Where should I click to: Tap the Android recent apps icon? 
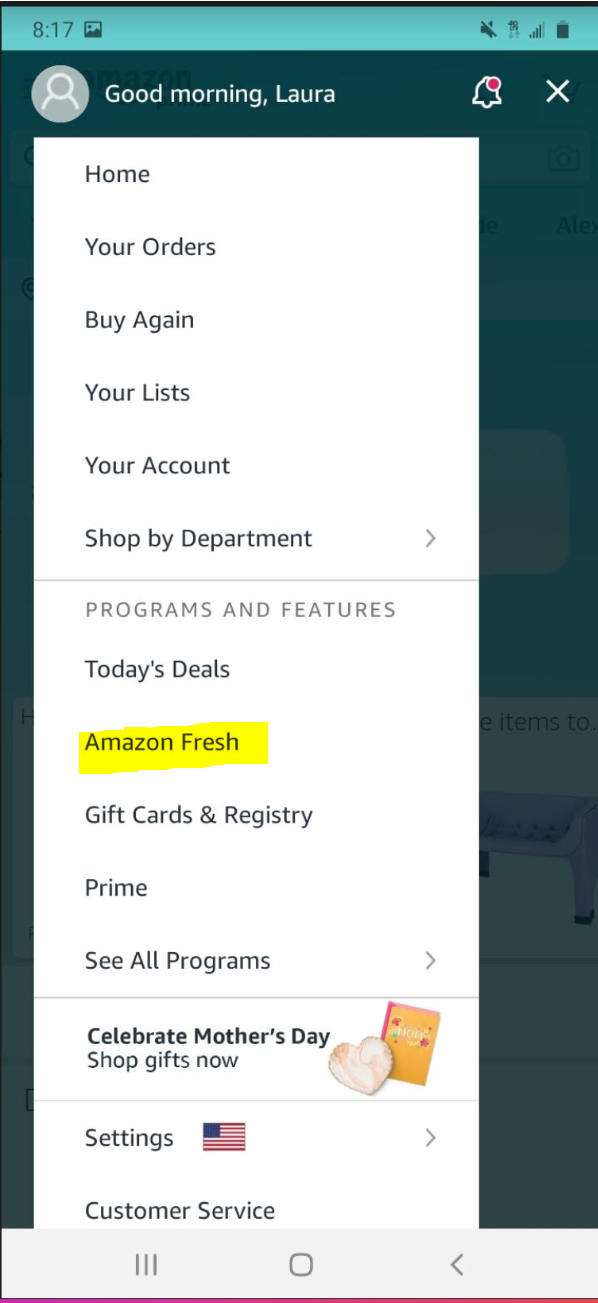(146, 1265)
